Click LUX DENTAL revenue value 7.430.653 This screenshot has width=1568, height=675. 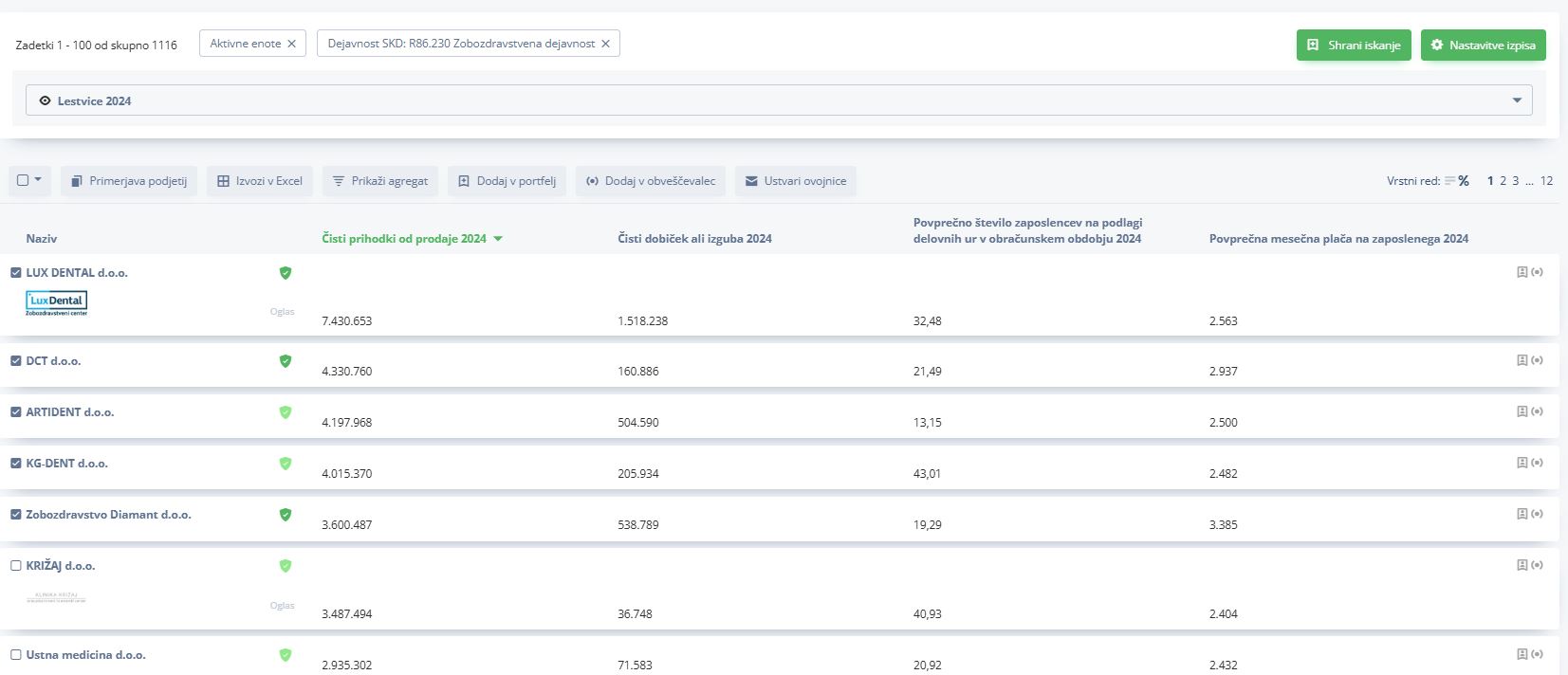coord(347,321)
